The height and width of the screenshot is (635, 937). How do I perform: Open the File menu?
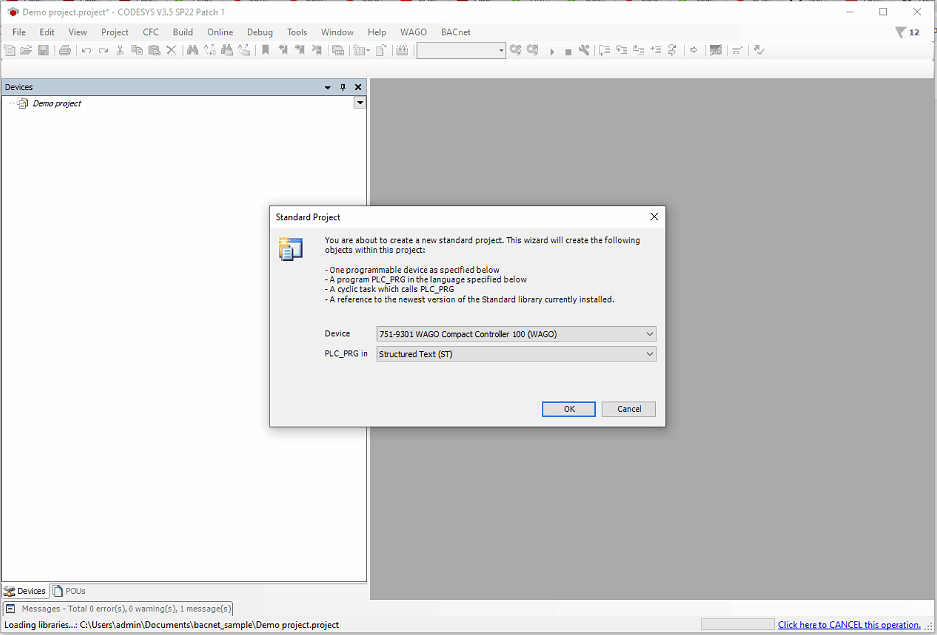19,32
